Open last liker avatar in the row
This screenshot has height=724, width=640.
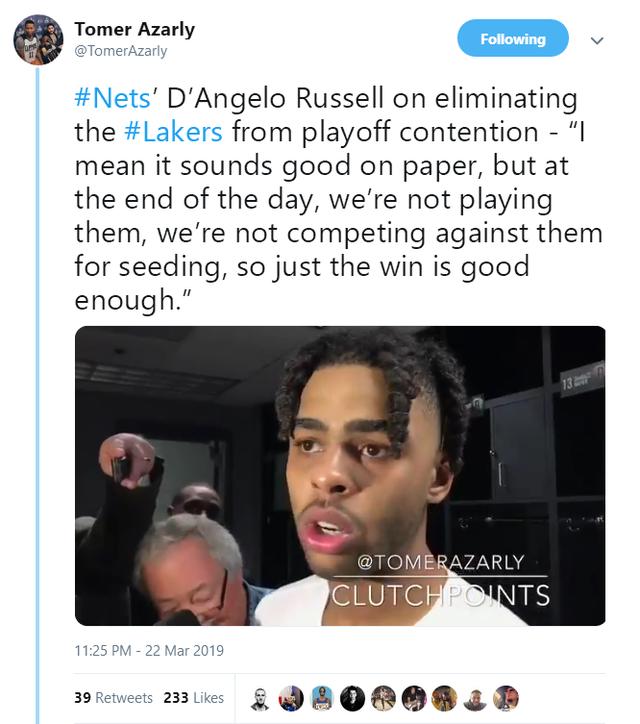[506, 698]
